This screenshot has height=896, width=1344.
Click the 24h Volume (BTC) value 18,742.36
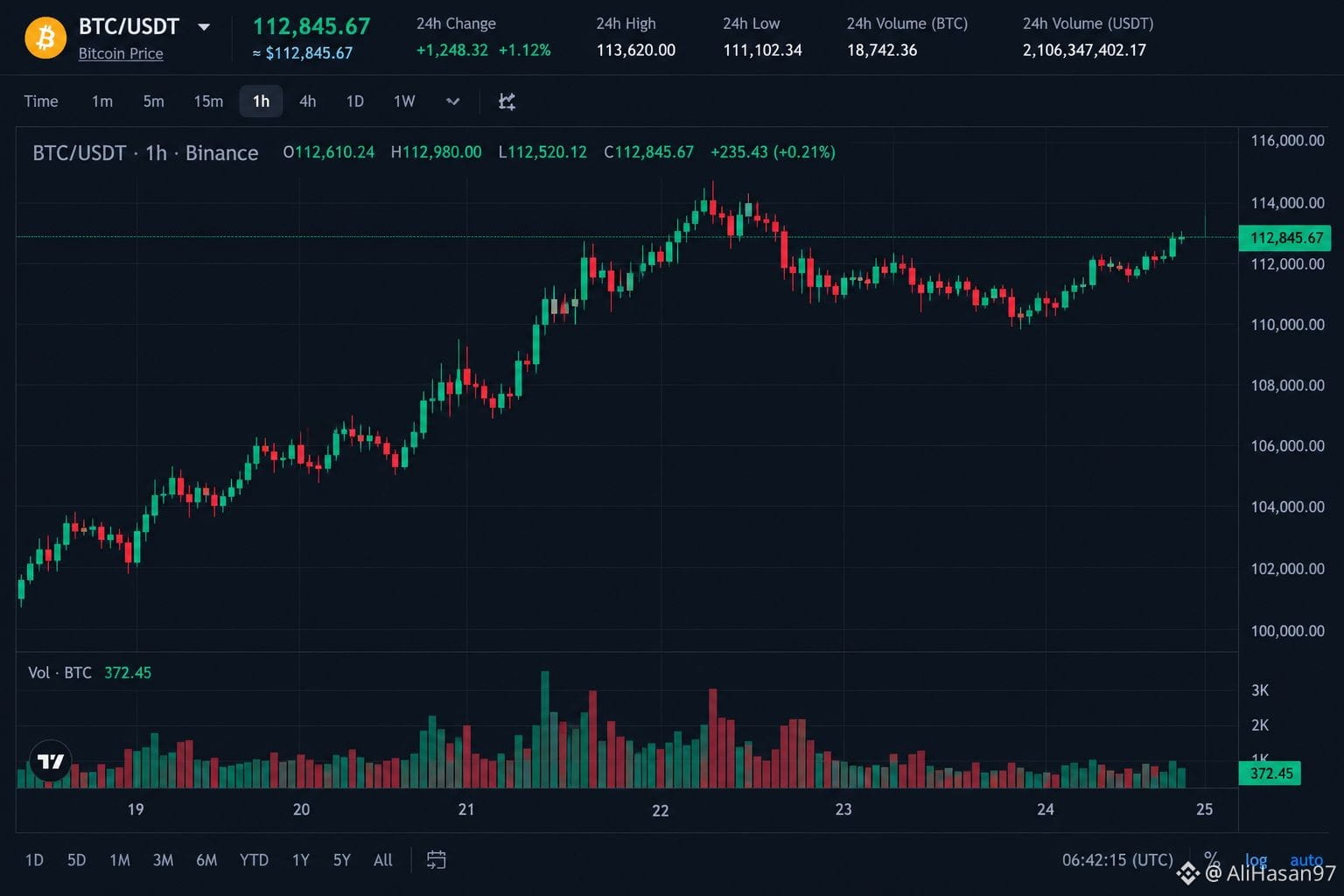click(882, 51)
